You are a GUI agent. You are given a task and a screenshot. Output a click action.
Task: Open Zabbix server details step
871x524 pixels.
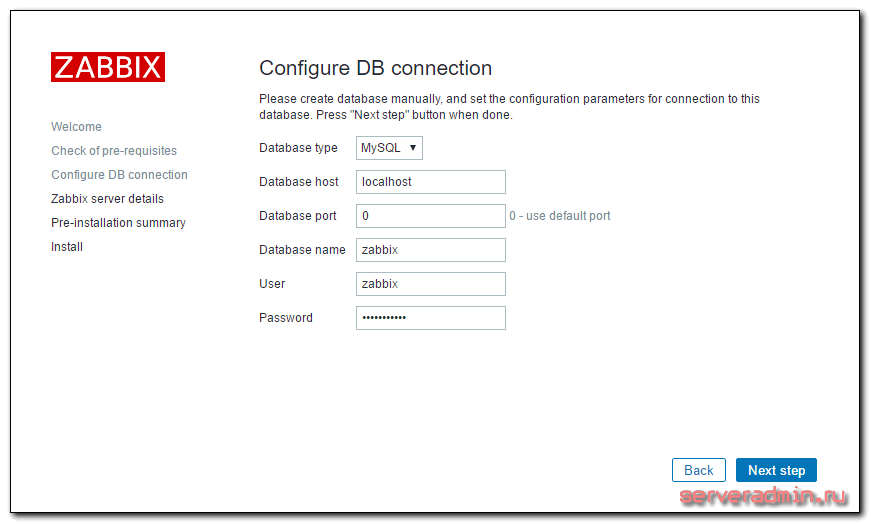coord(107,199)
